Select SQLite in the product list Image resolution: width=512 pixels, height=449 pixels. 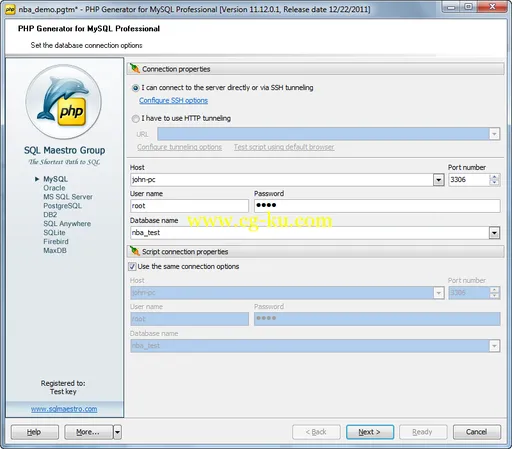pos(54,233)
